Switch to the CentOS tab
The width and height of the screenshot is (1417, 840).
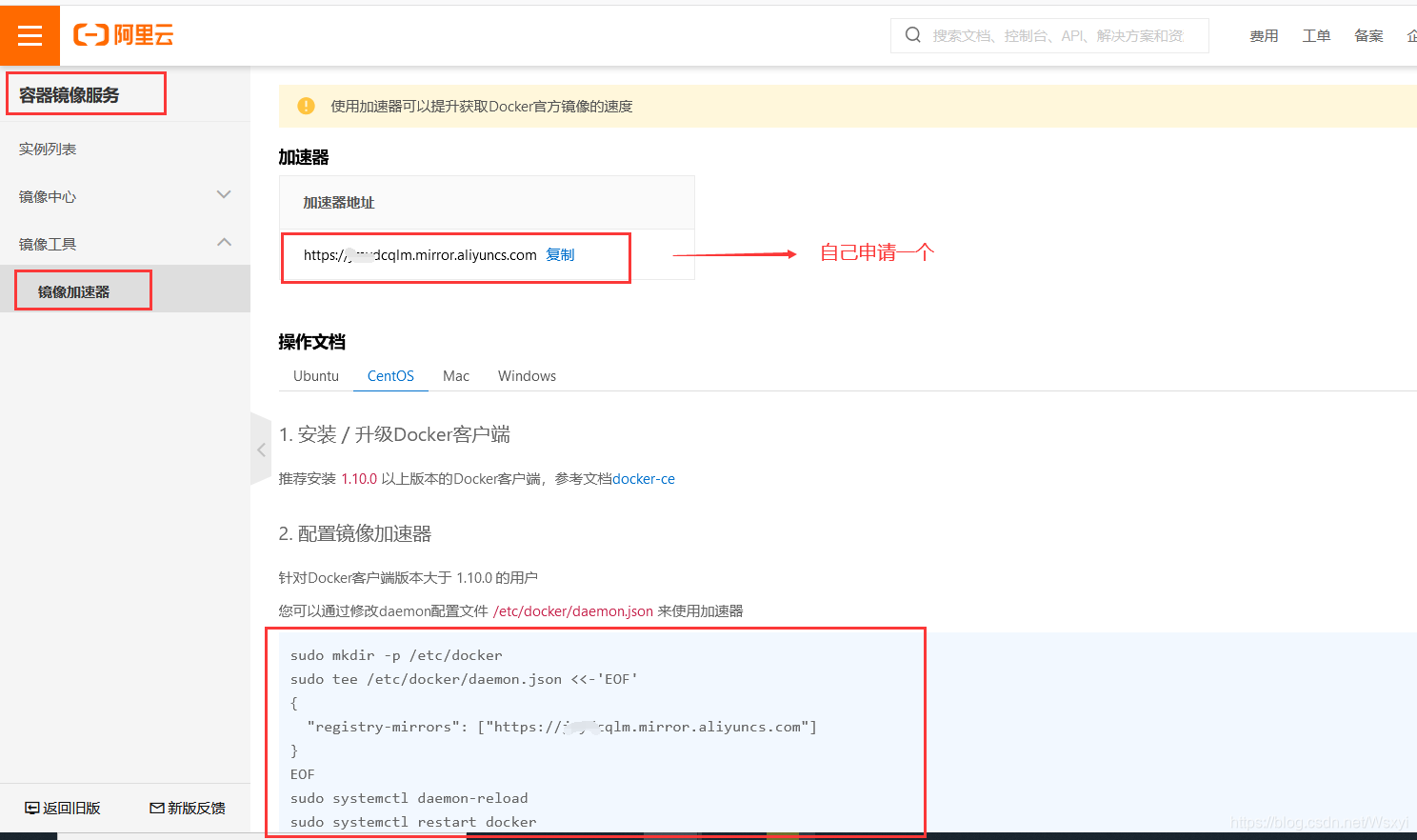(x=390, y=376)
